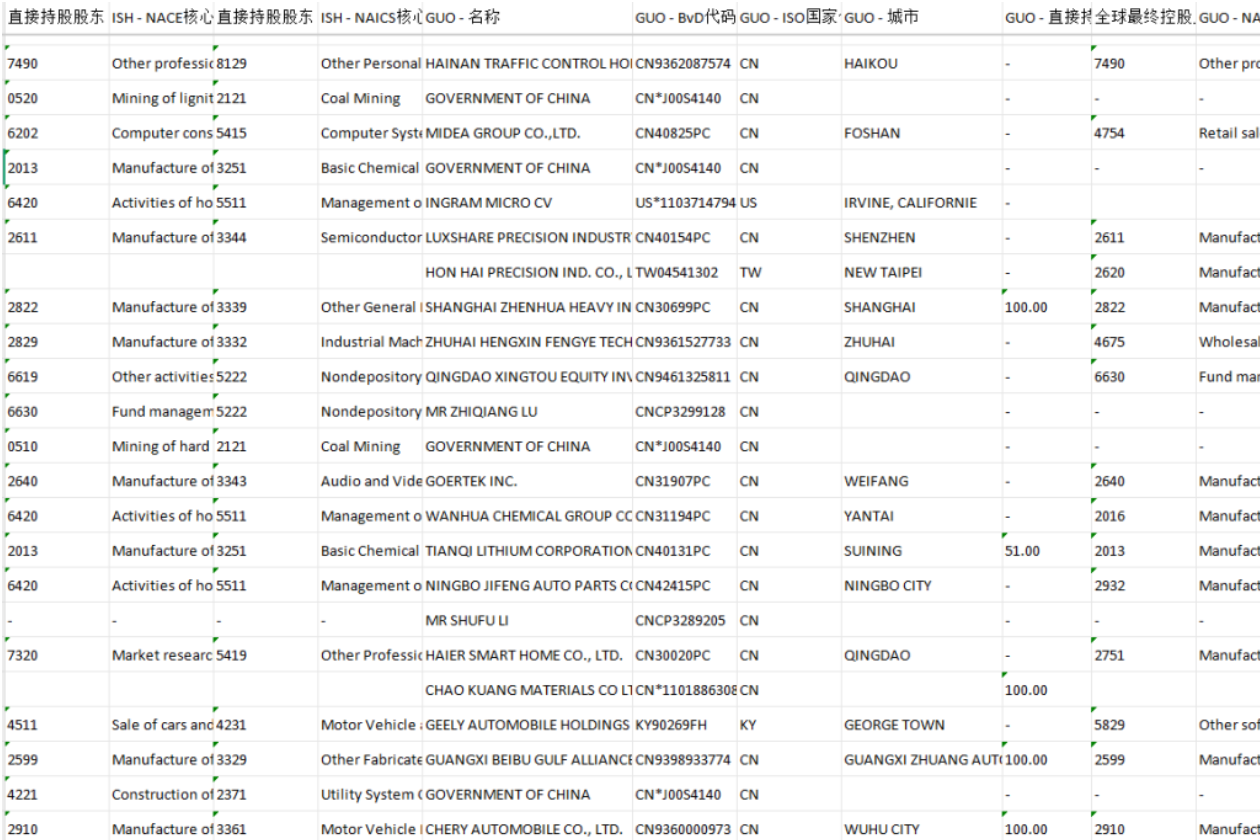
Task: Select the 'GUO - 城市' column header
Action: coord(922,18)
